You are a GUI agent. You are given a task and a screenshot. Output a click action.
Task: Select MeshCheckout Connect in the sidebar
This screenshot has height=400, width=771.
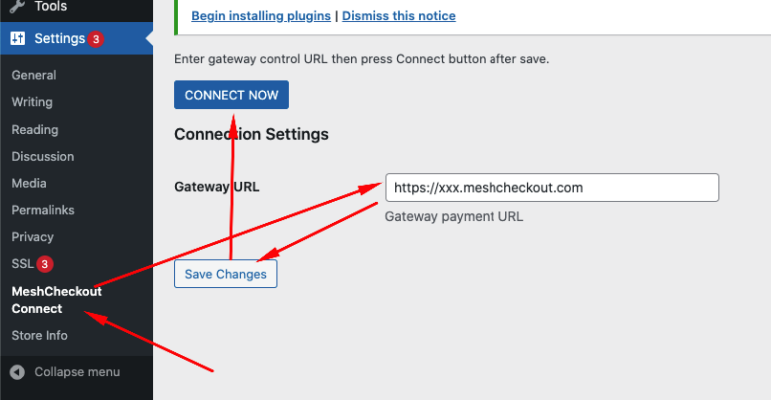(57, 300)
